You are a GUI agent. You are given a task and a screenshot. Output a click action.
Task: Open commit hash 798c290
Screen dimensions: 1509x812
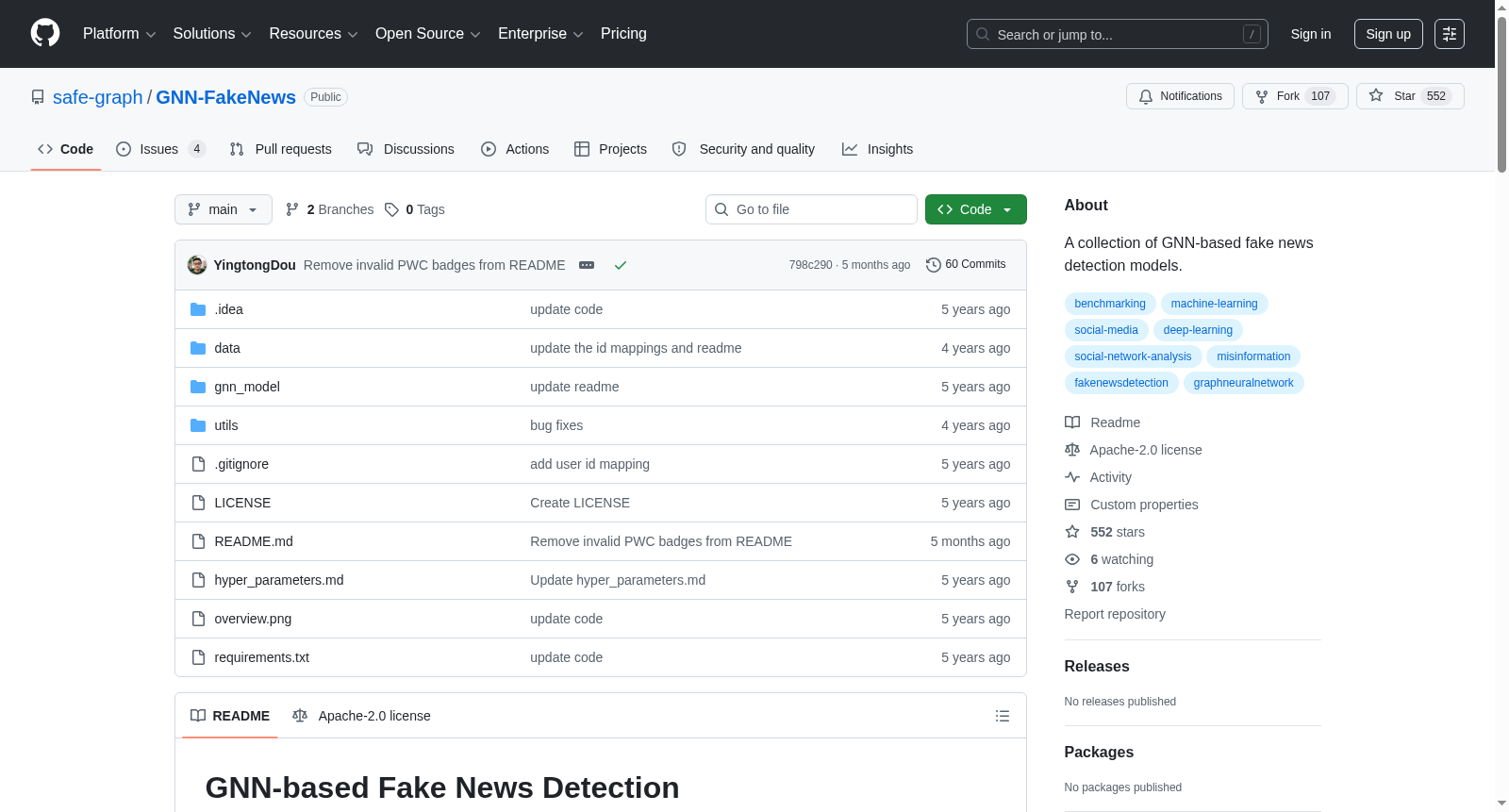tap(811, 265)
